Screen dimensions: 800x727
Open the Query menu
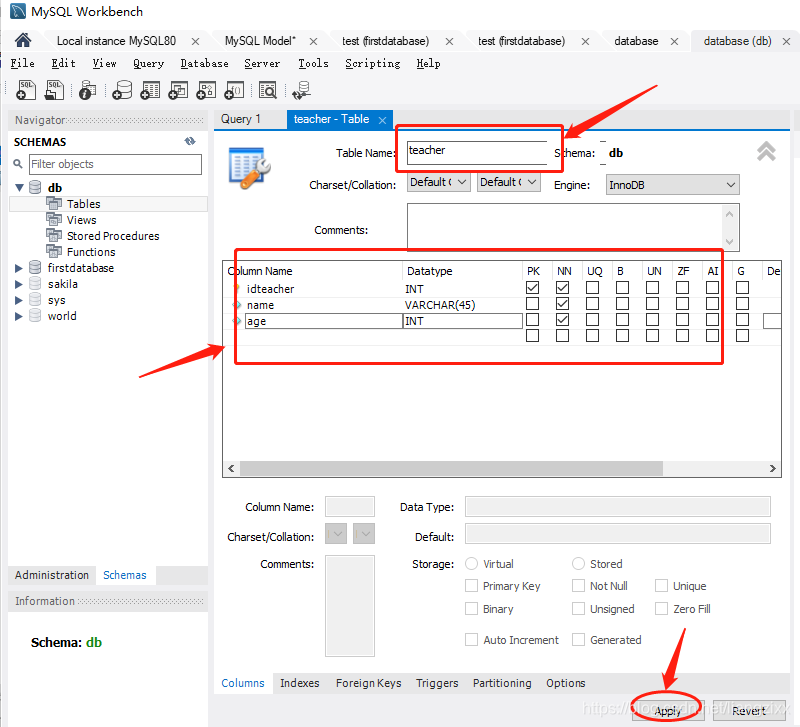(148, 63)
